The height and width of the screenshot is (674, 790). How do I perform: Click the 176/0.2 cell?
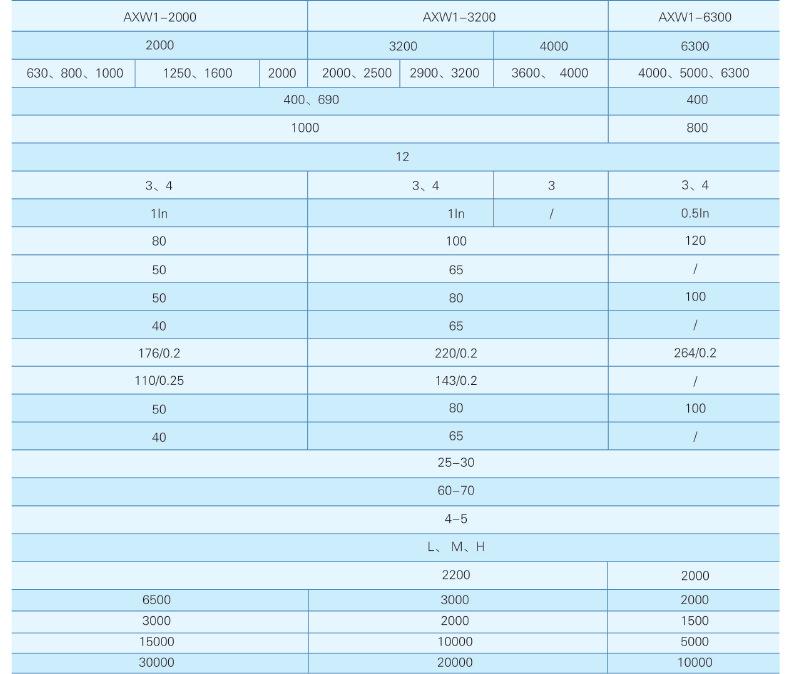click(x=160, y=353)
